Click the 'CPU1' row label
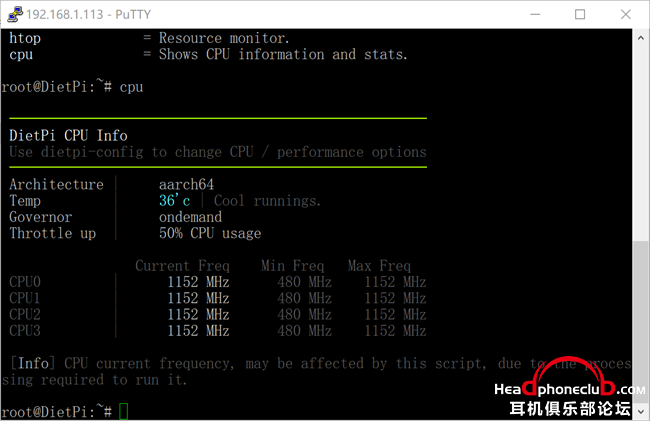The height and width of the screenshot is (421, 650). tap(25, 298)
